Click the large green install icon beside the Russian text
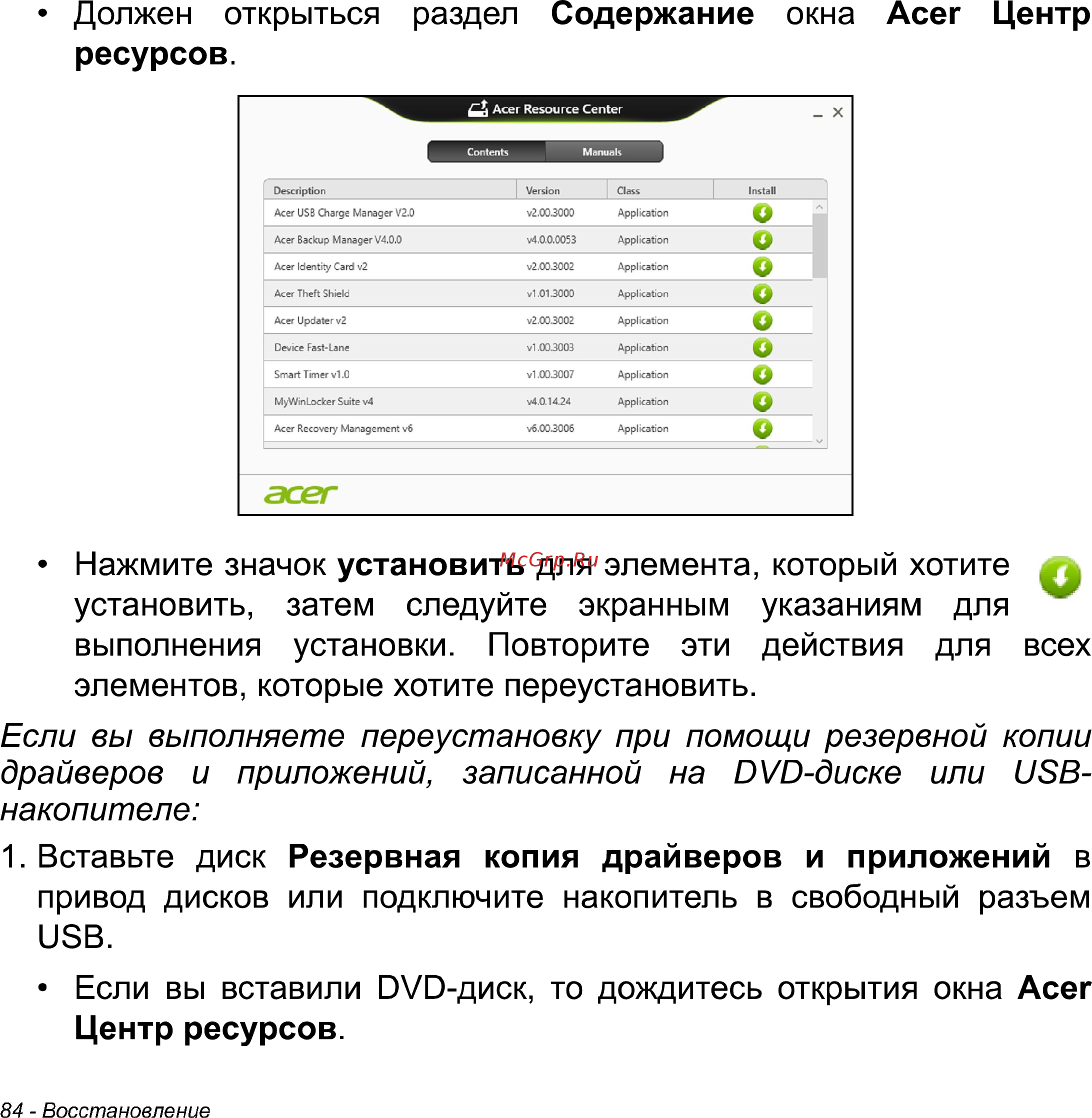 1060,576
